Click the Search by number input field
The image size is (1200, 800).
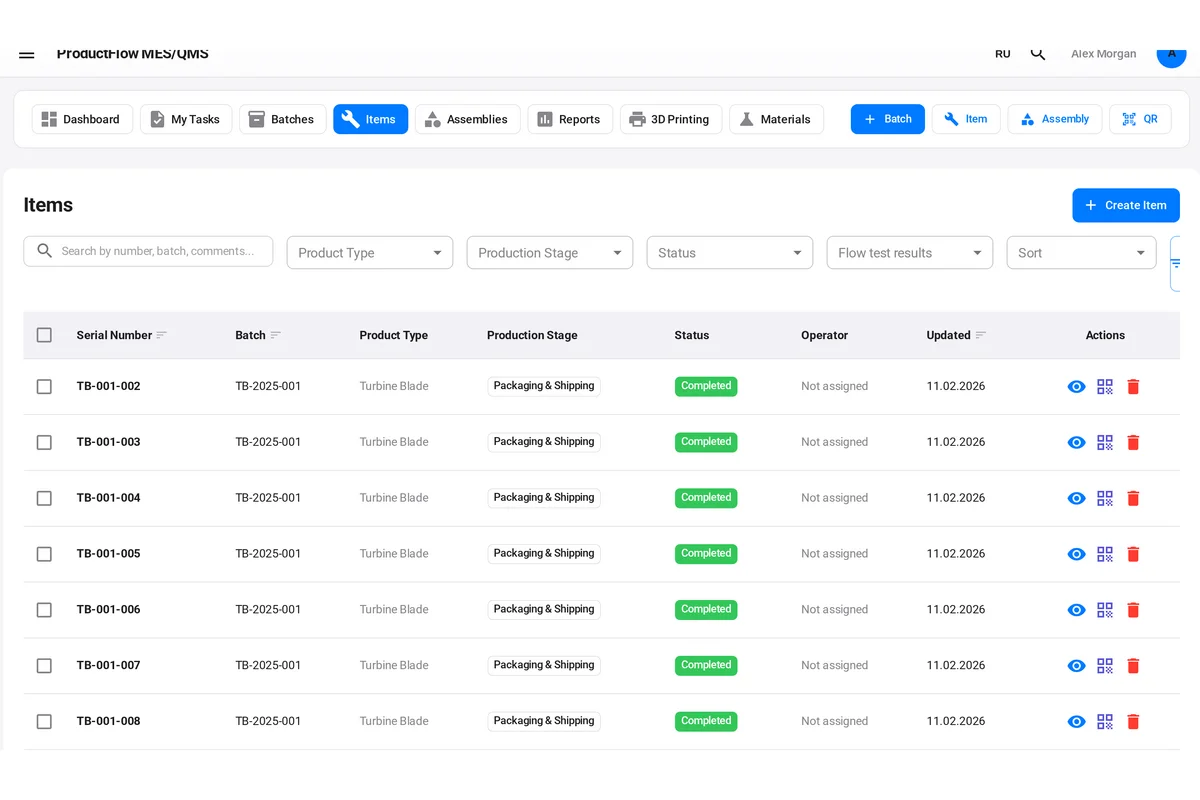148,251
